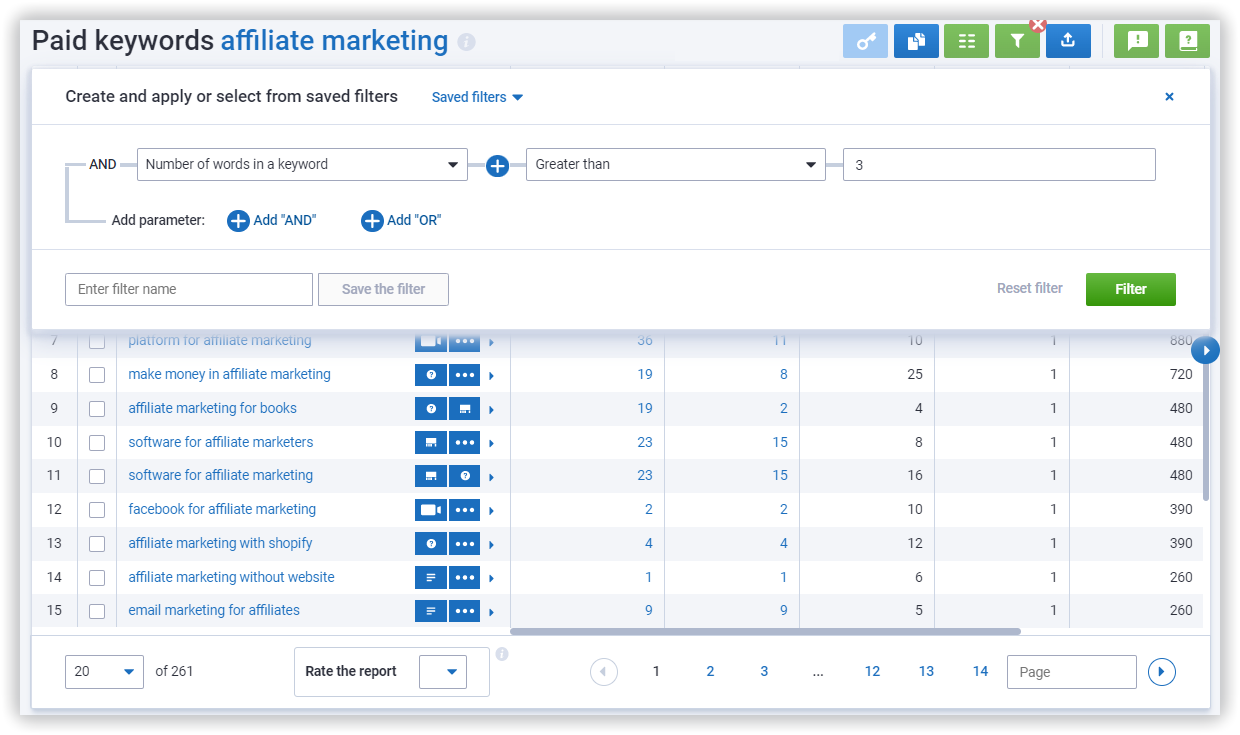The width and height of the screenshot is (1240, 735).
Task: Open affiliate marketing with shopify keyword link
Action: point(220,543)
